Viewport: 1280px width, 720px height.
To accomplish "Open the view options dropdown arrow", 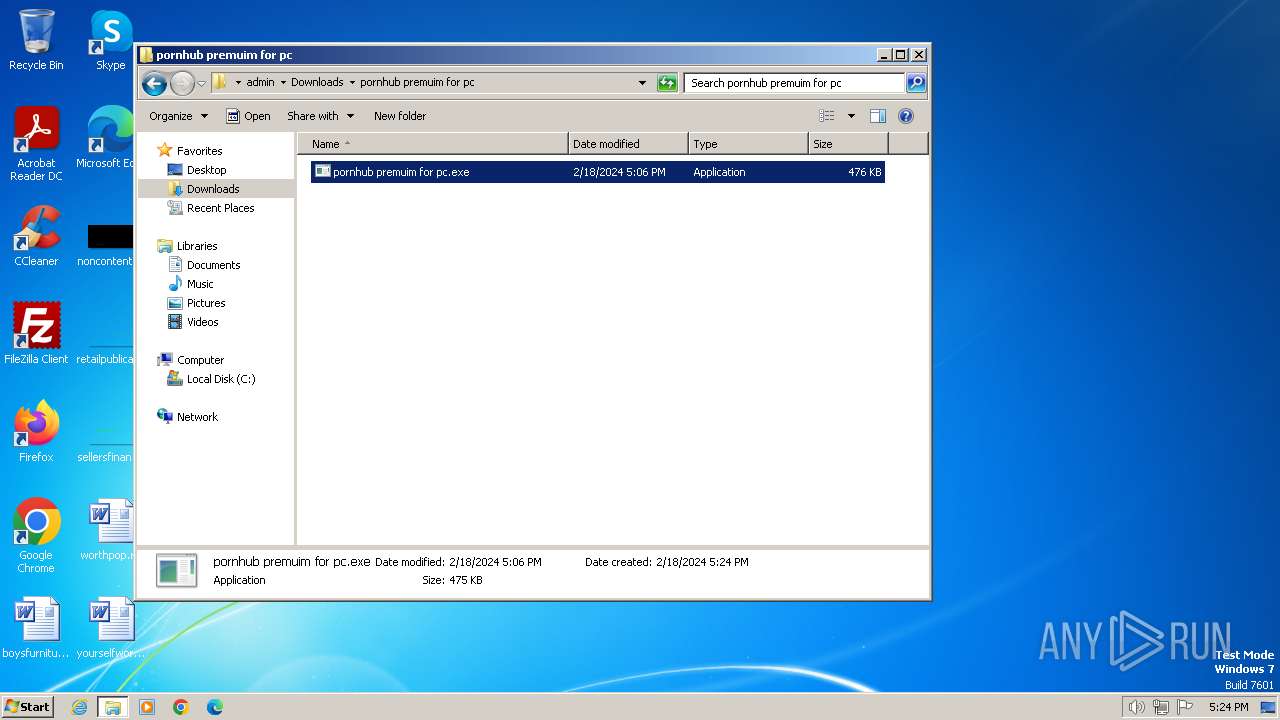I will point(851,116).
